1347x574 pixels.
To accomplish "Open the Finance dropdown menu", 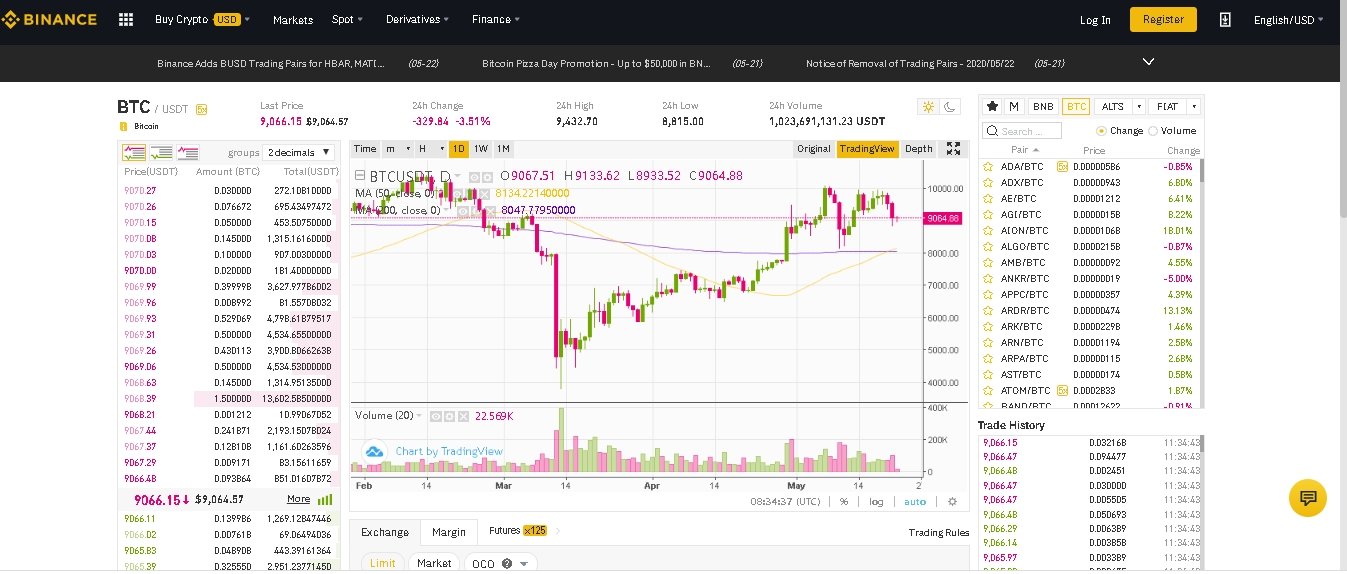I will pyautogui.click(x=496, y=19).
